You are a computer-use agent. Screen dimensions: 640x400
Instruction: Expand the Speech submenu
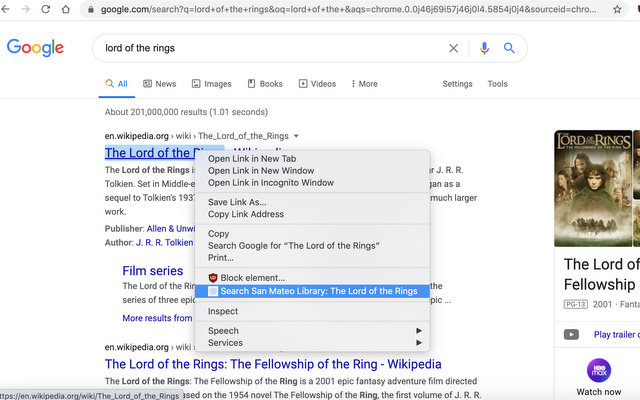click(314, 331)
